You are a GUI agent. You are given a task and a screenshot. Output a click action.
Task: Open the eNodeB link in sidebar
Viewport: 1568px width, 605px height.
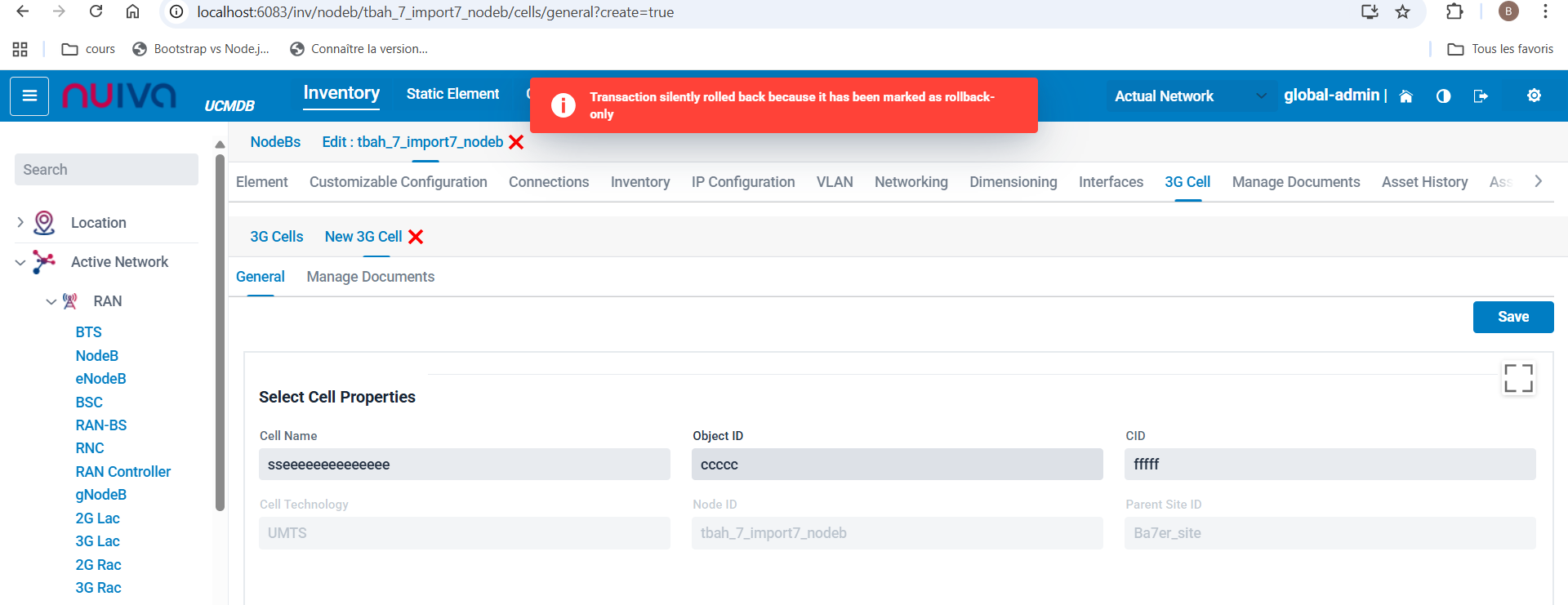tap(100, 379)
